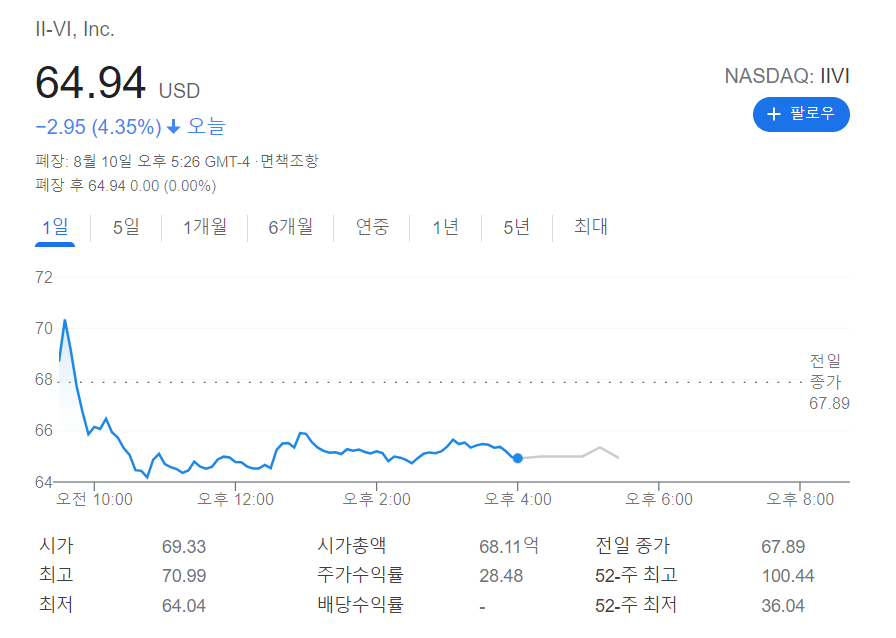Click the 팔로우 follow button
Image resolution: width=896 pixels, height=638 pixels.
click(801, 114)
